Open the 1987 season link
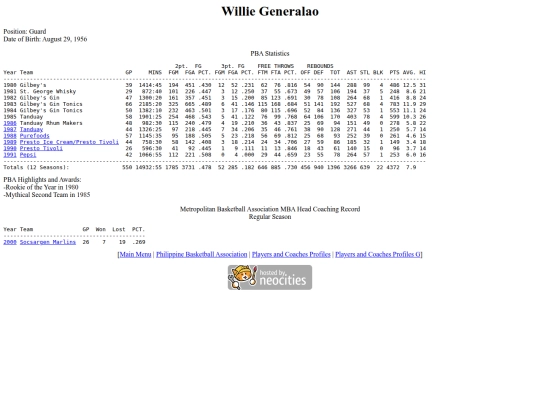Viewport: 540px width, 405px height. [10, 129]
